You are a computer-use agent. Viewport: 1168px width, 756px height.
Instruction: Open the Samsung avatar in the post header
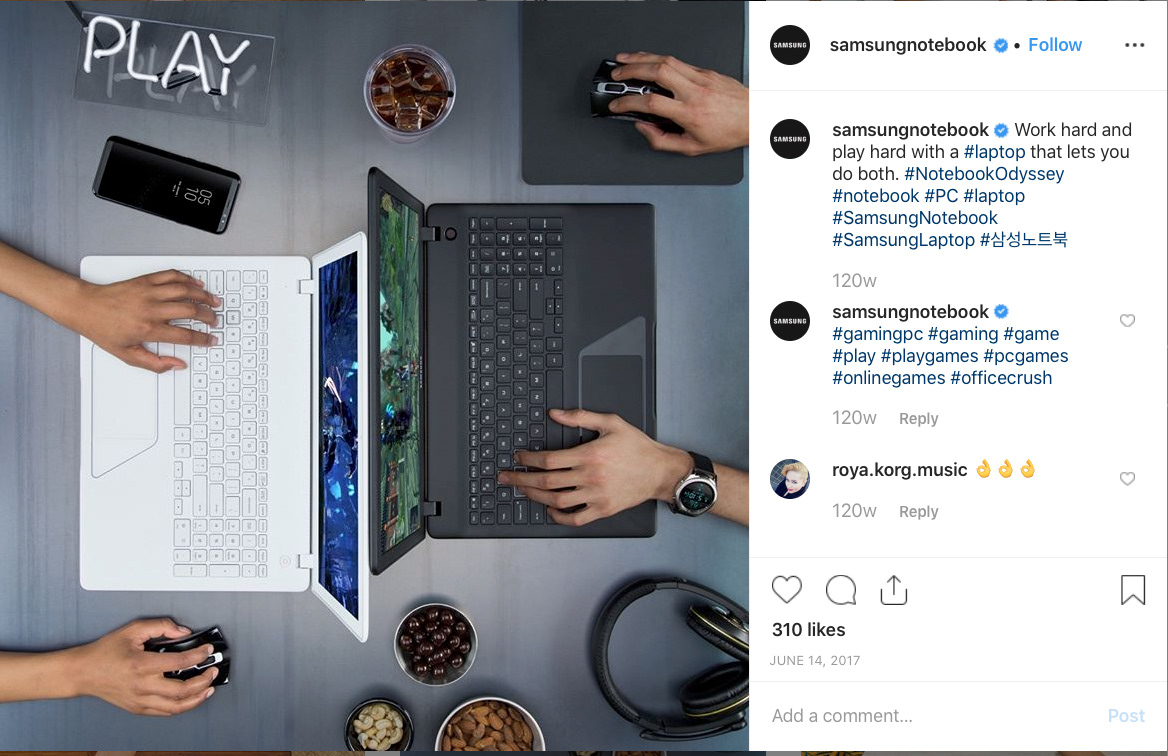click(x=790, y=45)
